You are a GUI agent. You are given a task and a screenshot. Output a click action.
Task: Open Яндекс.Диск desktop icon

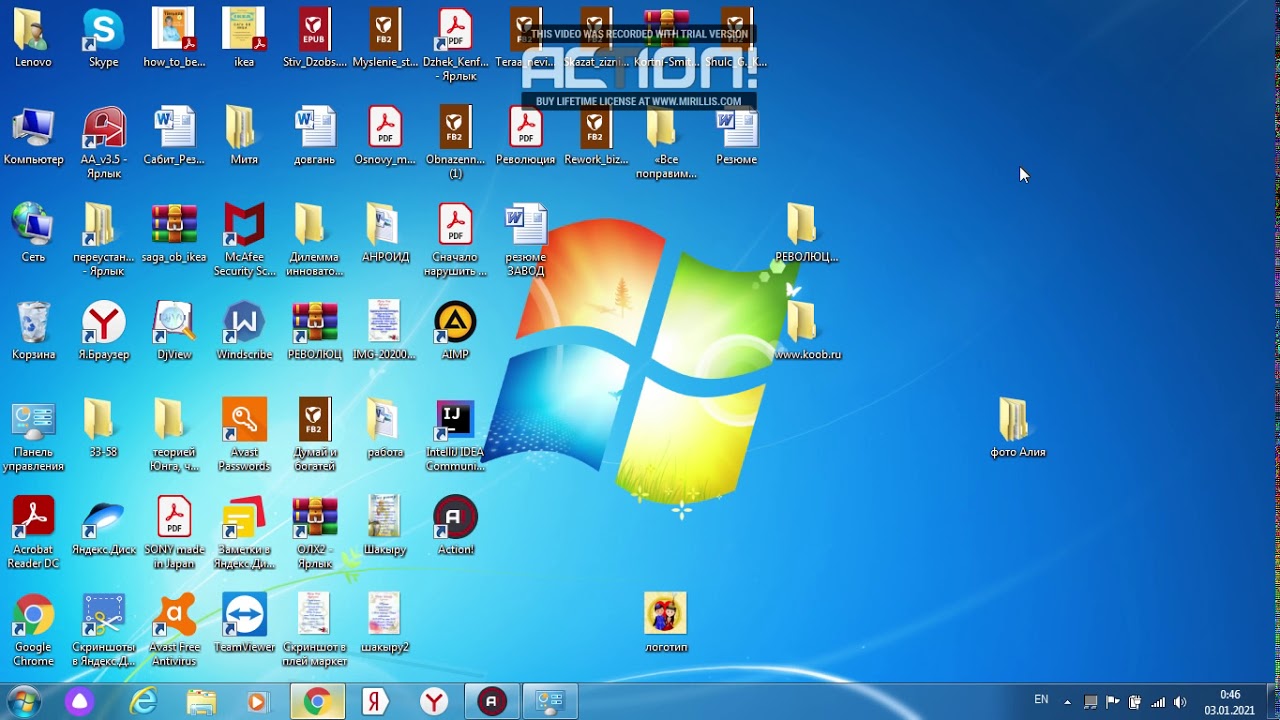[x=103, y=525]
